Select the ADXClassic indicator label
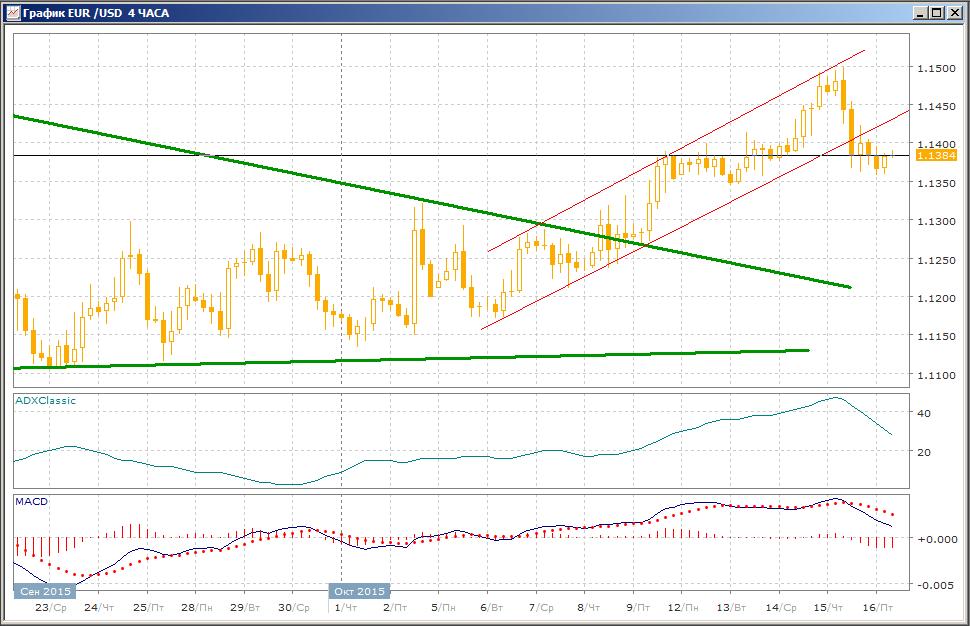The height and width of the screenshot is (626, 970). pyautogui.click(x=45, y=400)
